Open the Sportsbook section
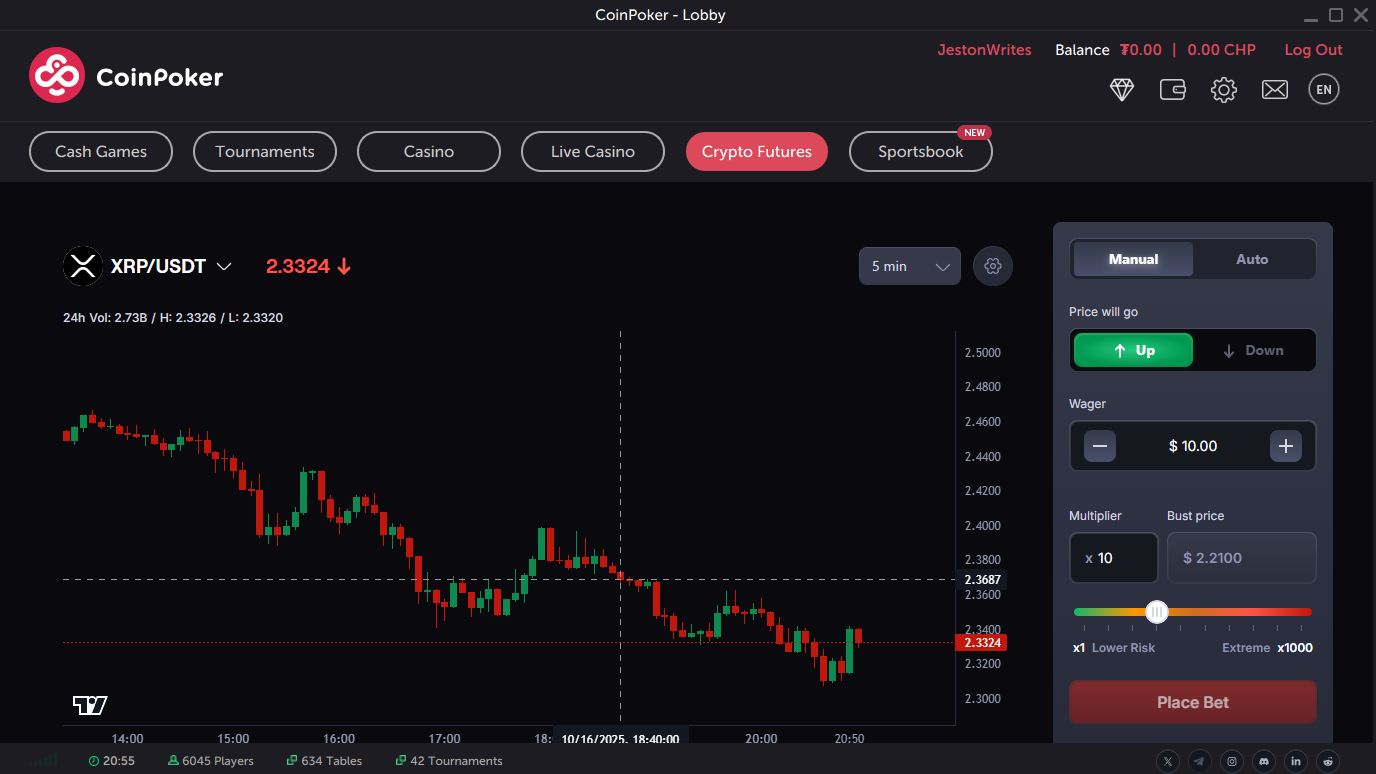The image size is (1376, 774). [920, 151]
